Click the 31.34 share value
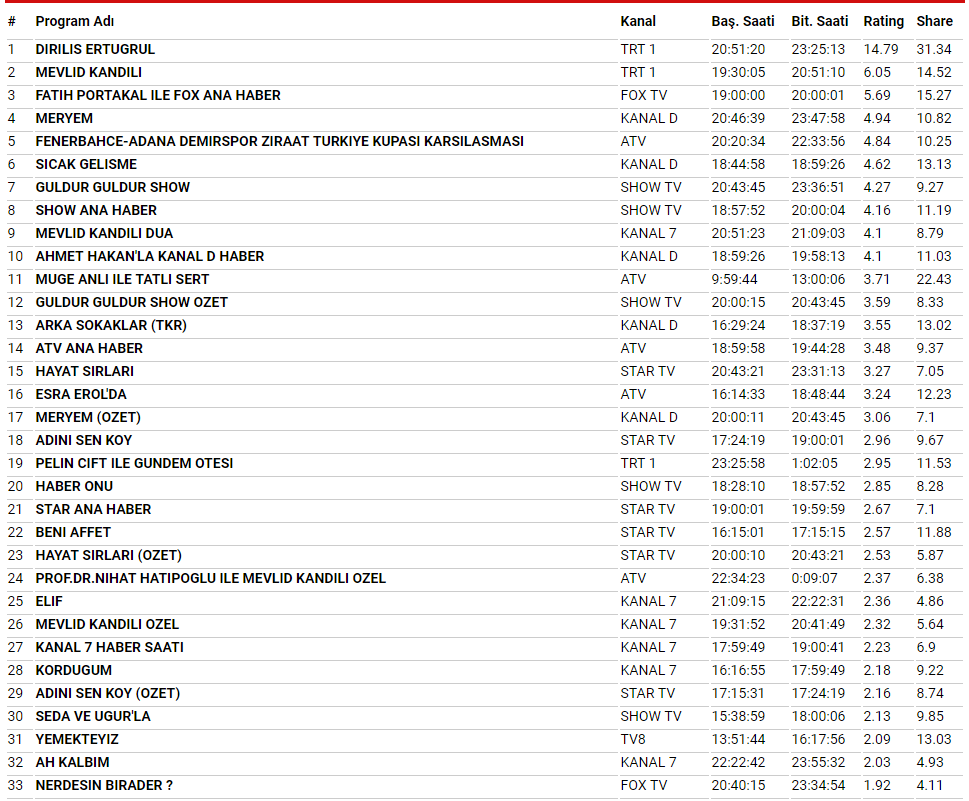The height and width of the screenshot is (801, 969). point(934,49)
